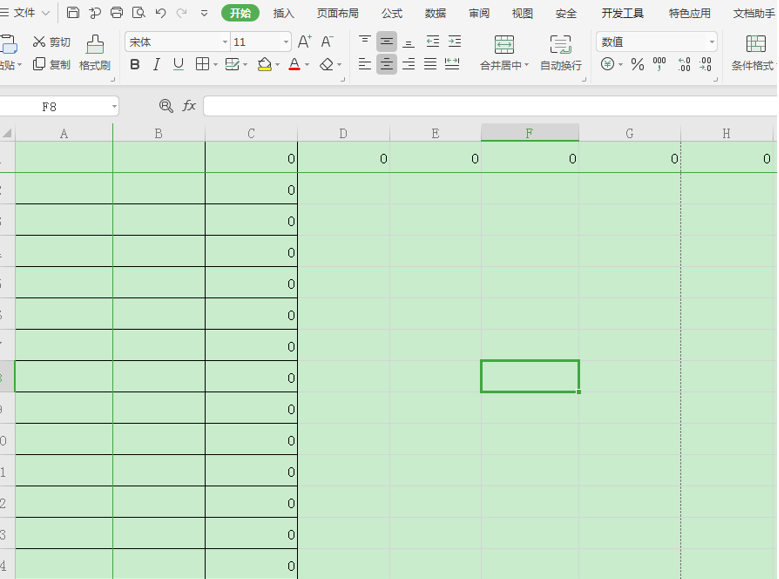Toggle Underline formatting
779x579 pixels.
pyautogui.click(x=178, y=64)
